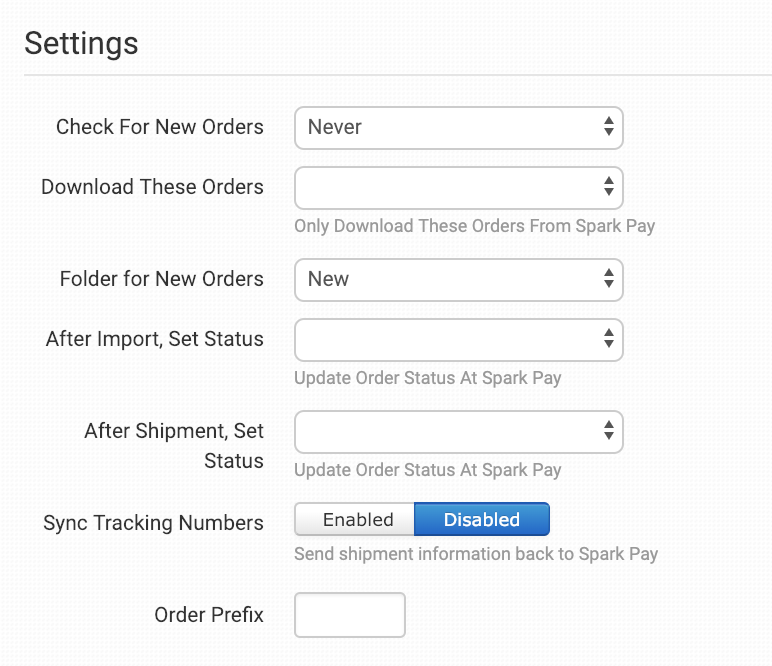
Task: Click the Download These Orders label
Action: [x=152, y=187]
